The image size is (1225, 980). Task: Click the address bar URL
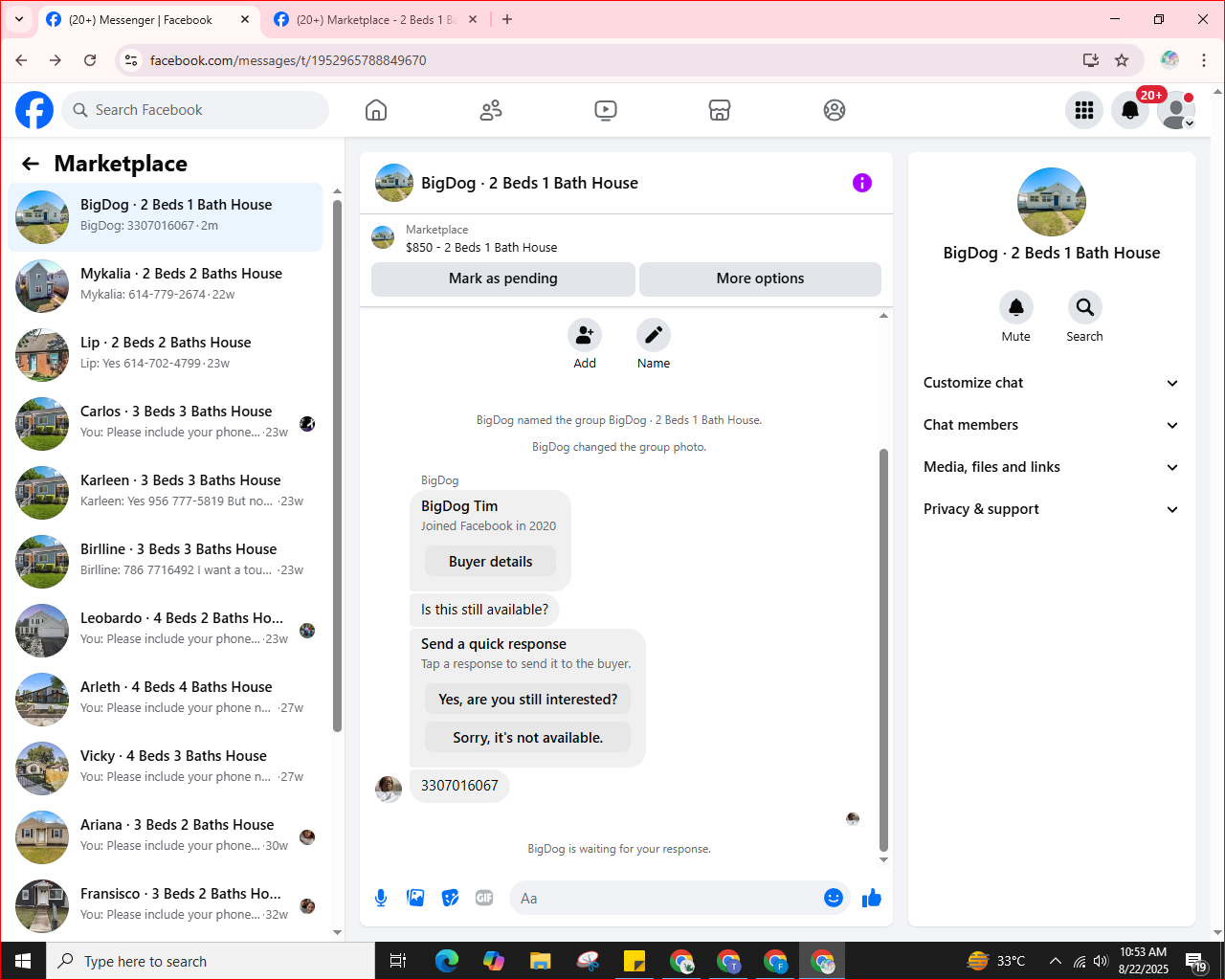(x=288, y=60)
